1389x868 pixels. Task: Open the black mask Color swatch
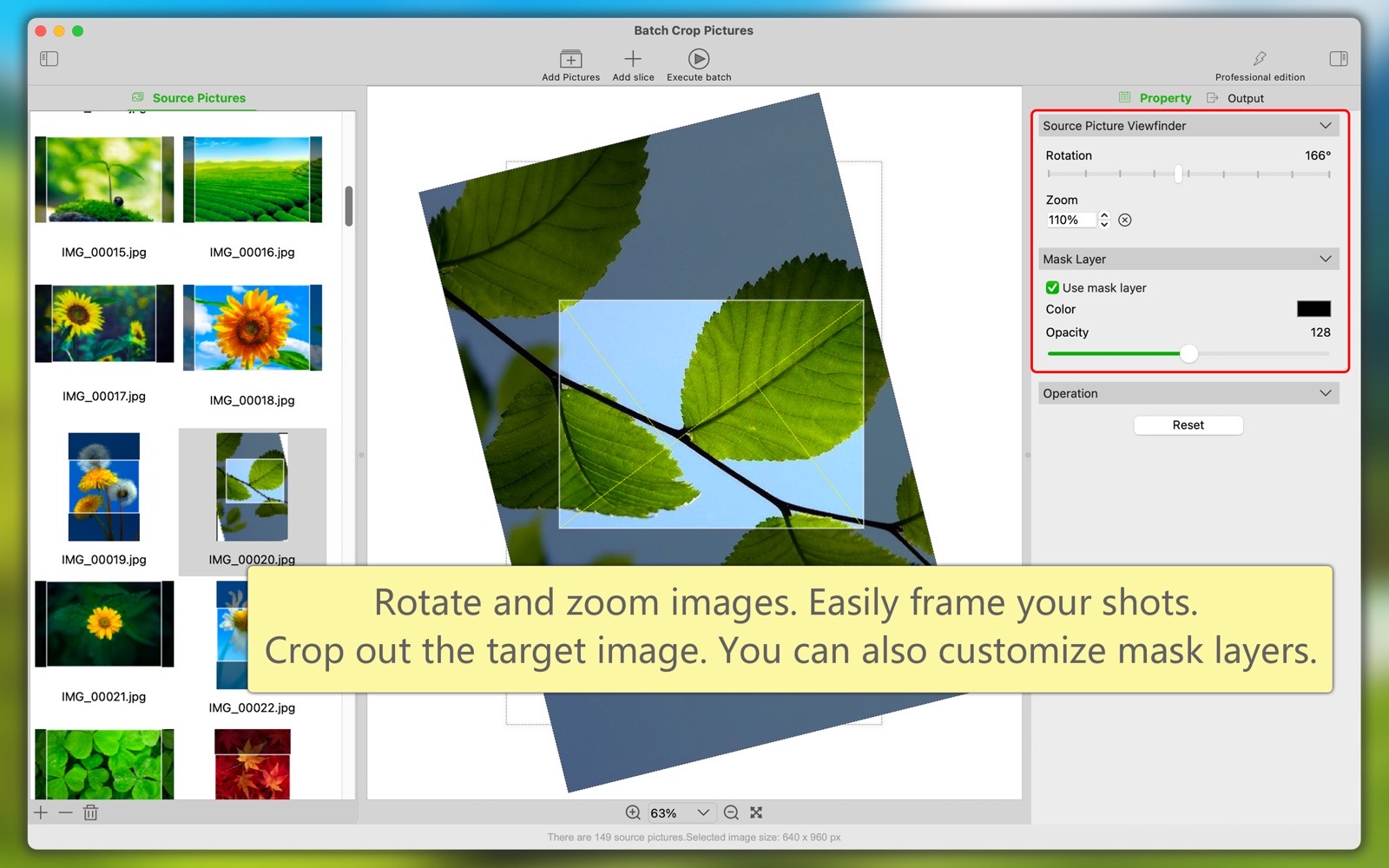tap(1313, 309)
